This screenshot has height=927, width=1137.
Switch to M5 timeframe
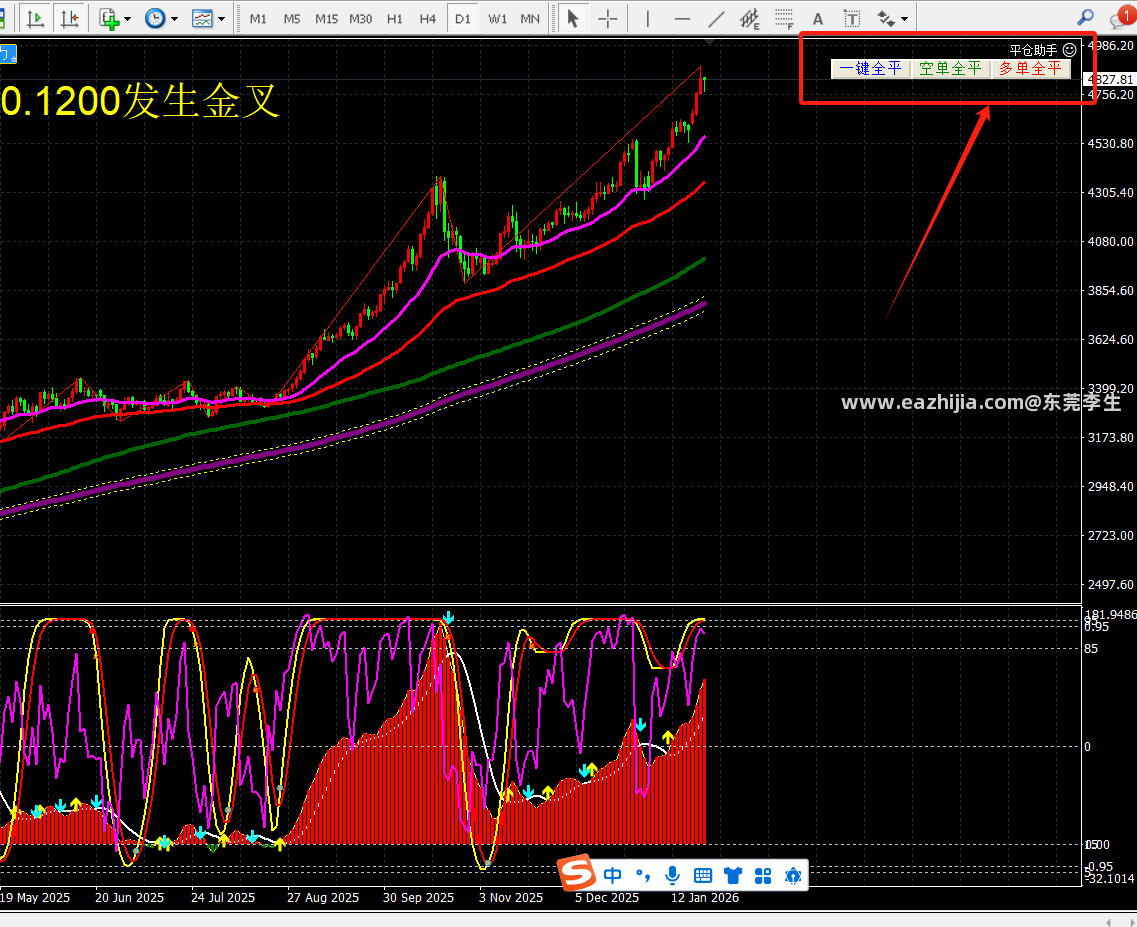point(292,19)
